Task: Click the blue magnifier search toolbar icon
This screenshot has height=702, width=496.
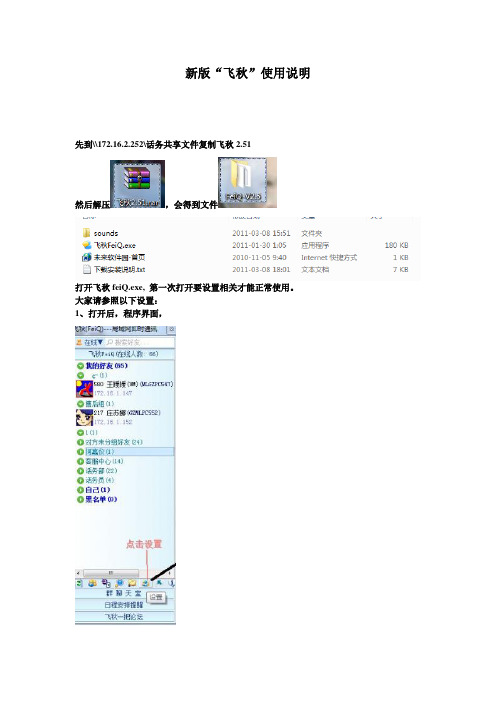Action: pos(119,583)
